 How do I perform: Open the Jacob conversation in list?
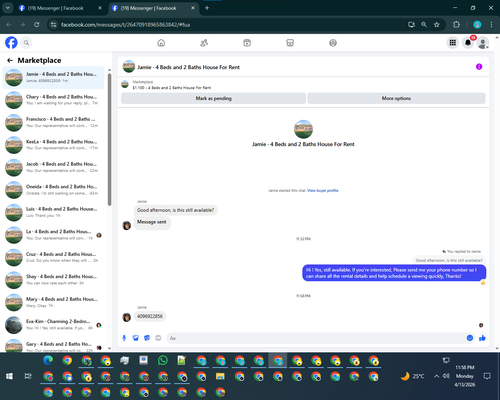[53, 167]
